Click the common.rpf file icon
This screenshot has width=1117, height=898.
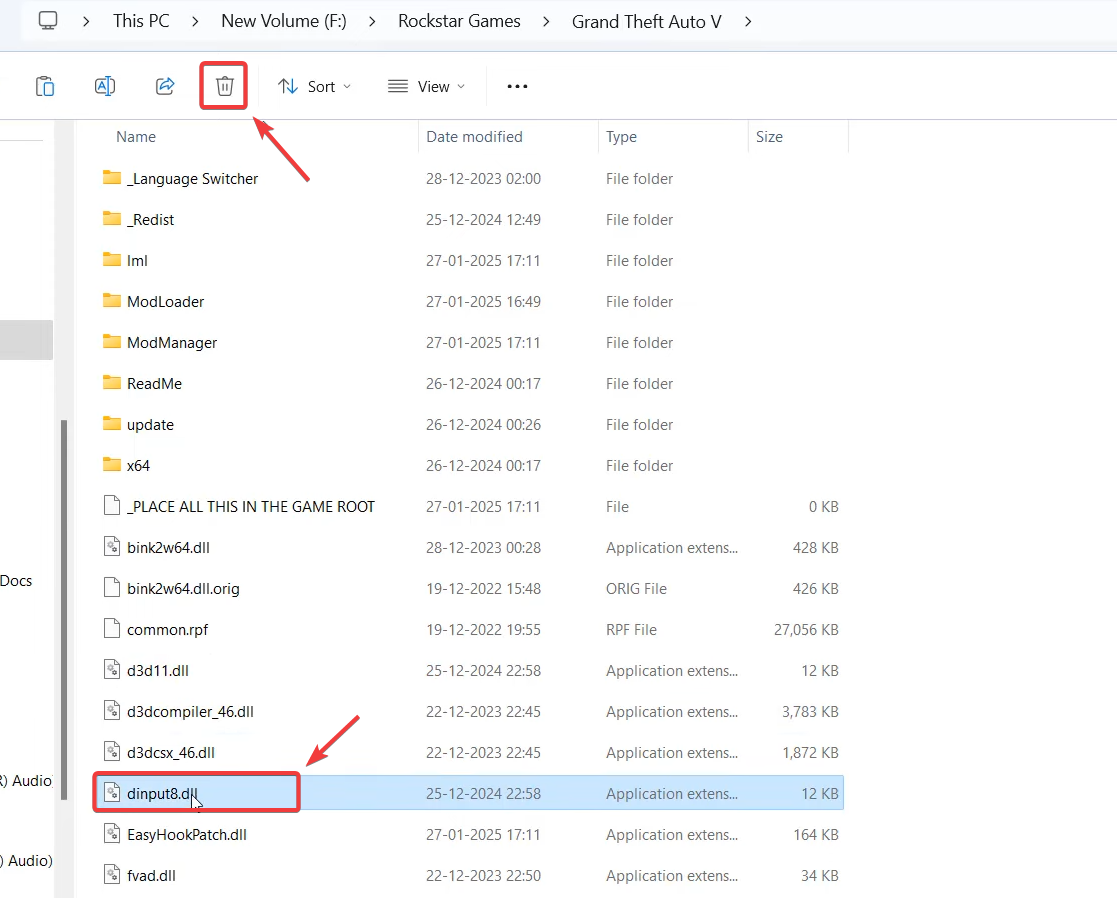pyautogui.click(x=112, y=629)
